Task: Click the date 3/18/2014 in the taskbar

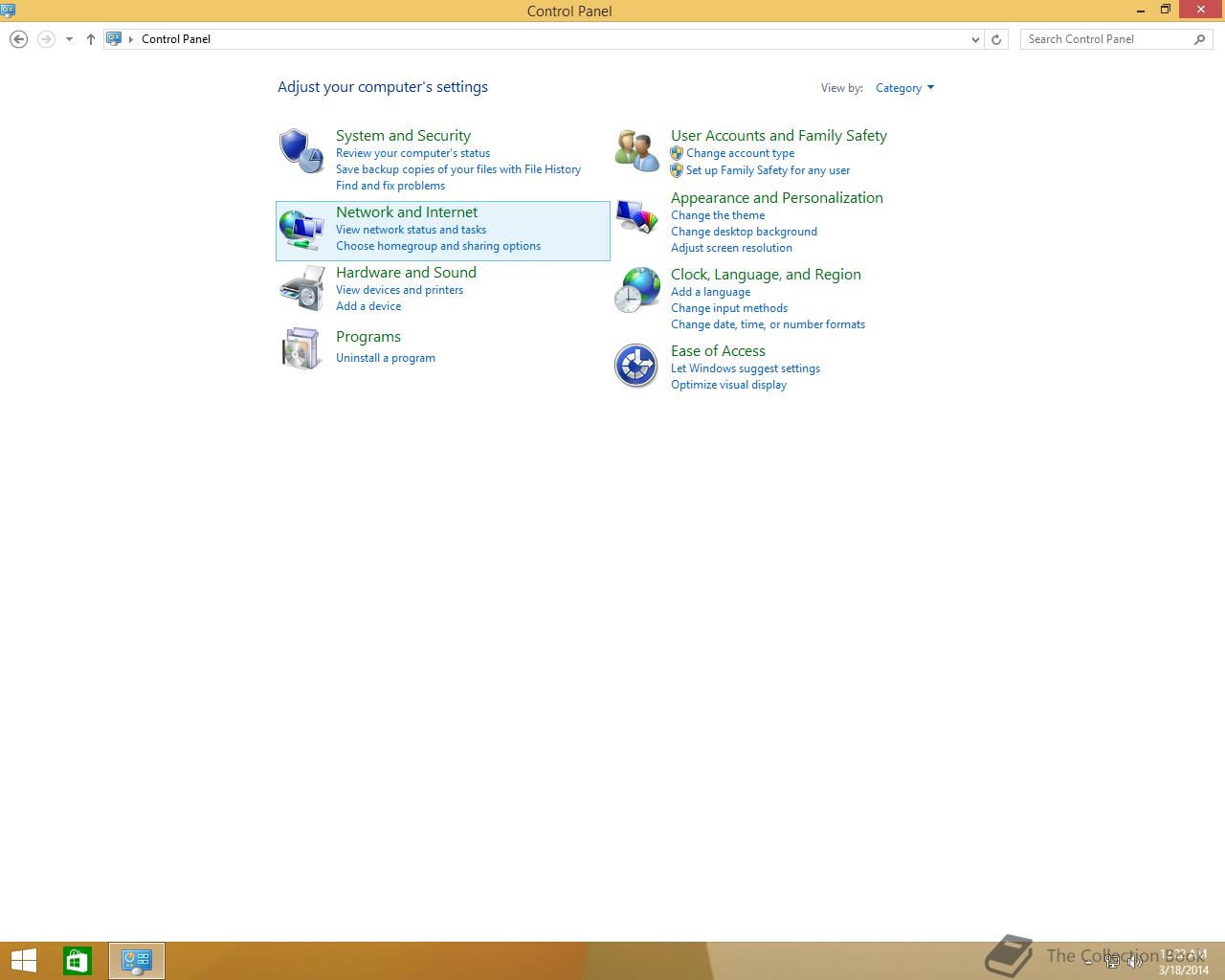Action: (1184, 969)
